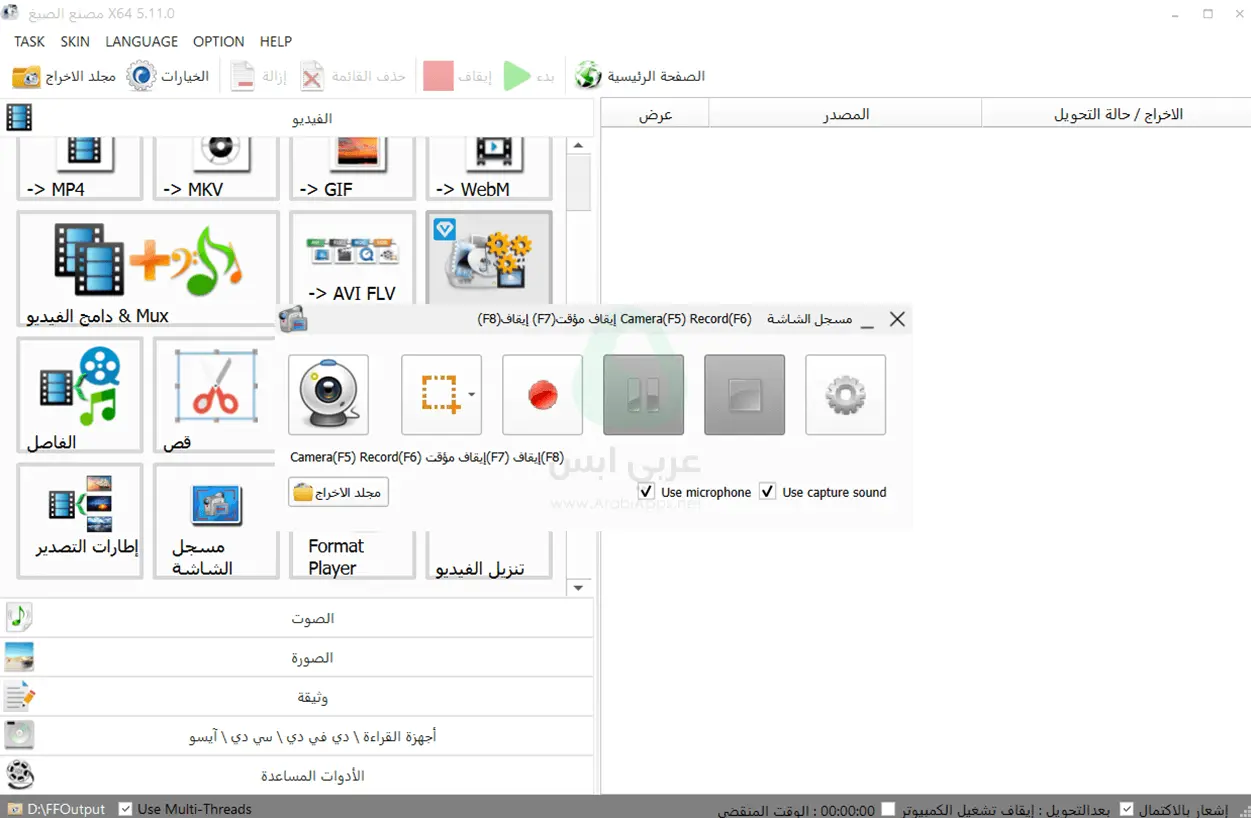Enable the Use microphone option
This screenshot has height=818, width=1251.
coord(646,491)
